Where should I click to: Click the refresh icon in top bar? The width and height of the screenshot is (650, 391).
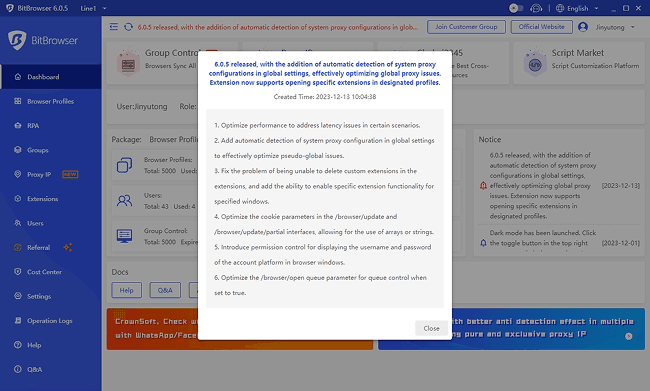[129, 27]
